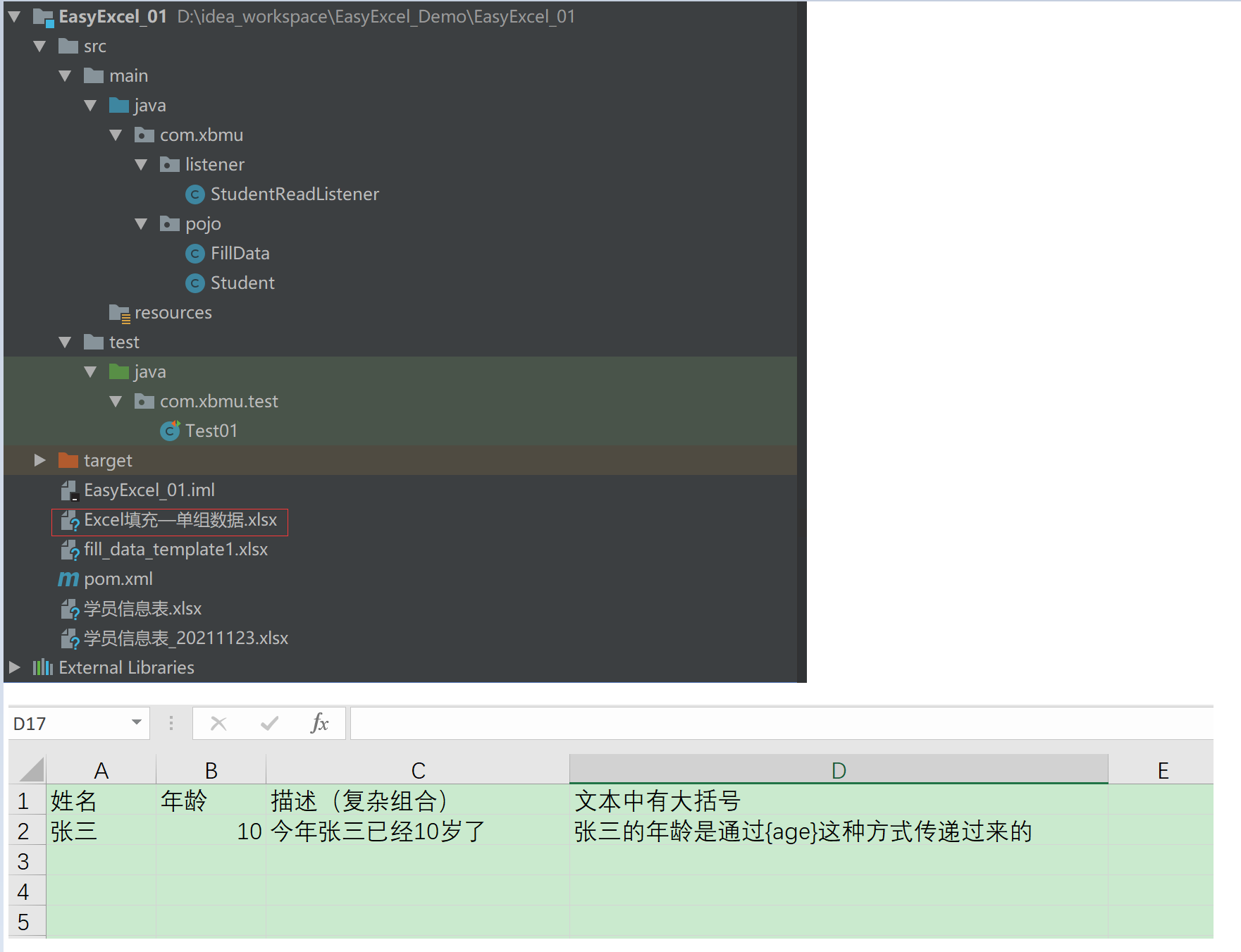The height and width of the screenshot is (952, 1241).
Task: Open the Test01 test class
Action: [x=211, y=431]
